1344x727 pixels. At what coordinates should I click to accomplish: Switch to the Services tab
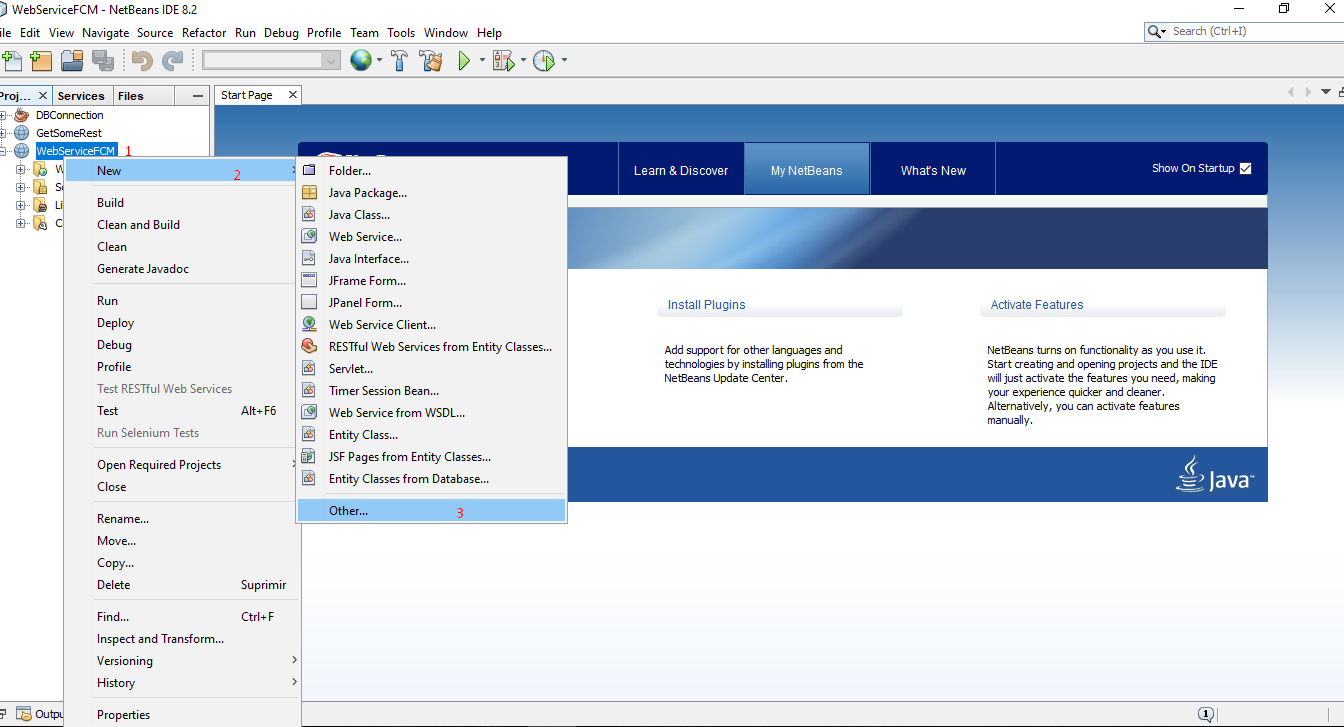[81, 96]
